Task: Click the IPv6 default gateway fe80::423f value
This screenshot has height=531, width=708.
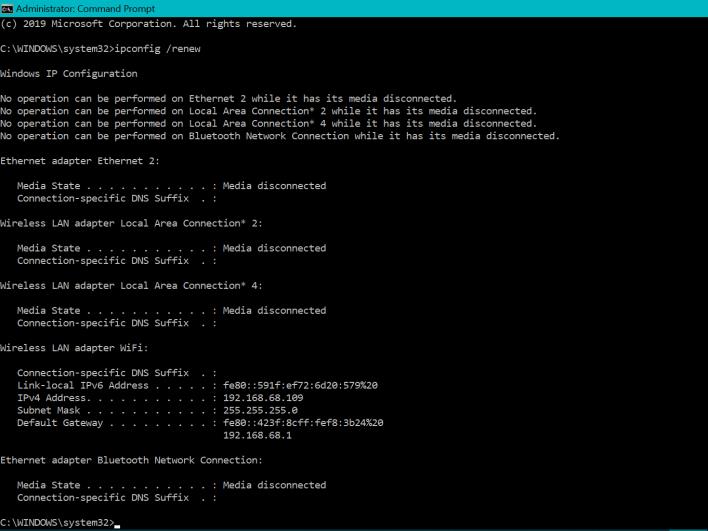Action: pyautogui.click(x=303, y=423)
